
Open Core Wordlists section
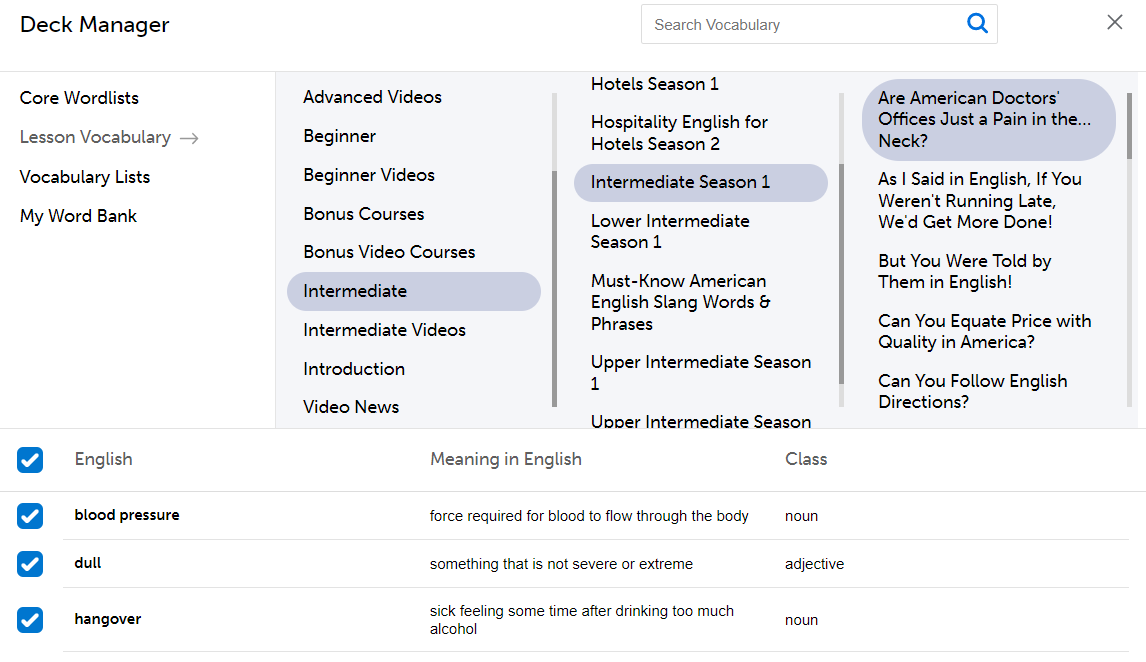[79, 98]
